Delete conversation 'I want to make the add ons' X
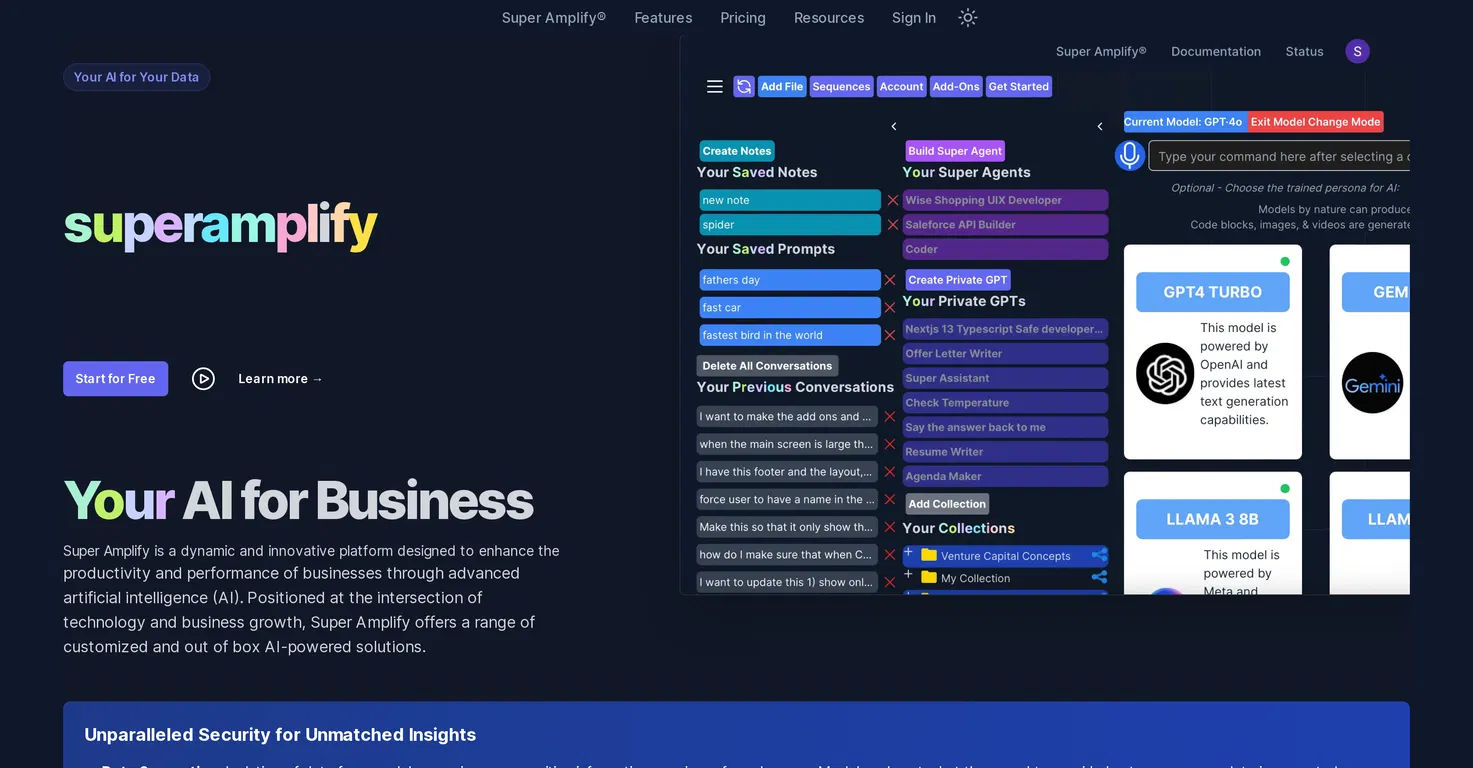This screenshot has height=768, width=1473. point(890,417)
